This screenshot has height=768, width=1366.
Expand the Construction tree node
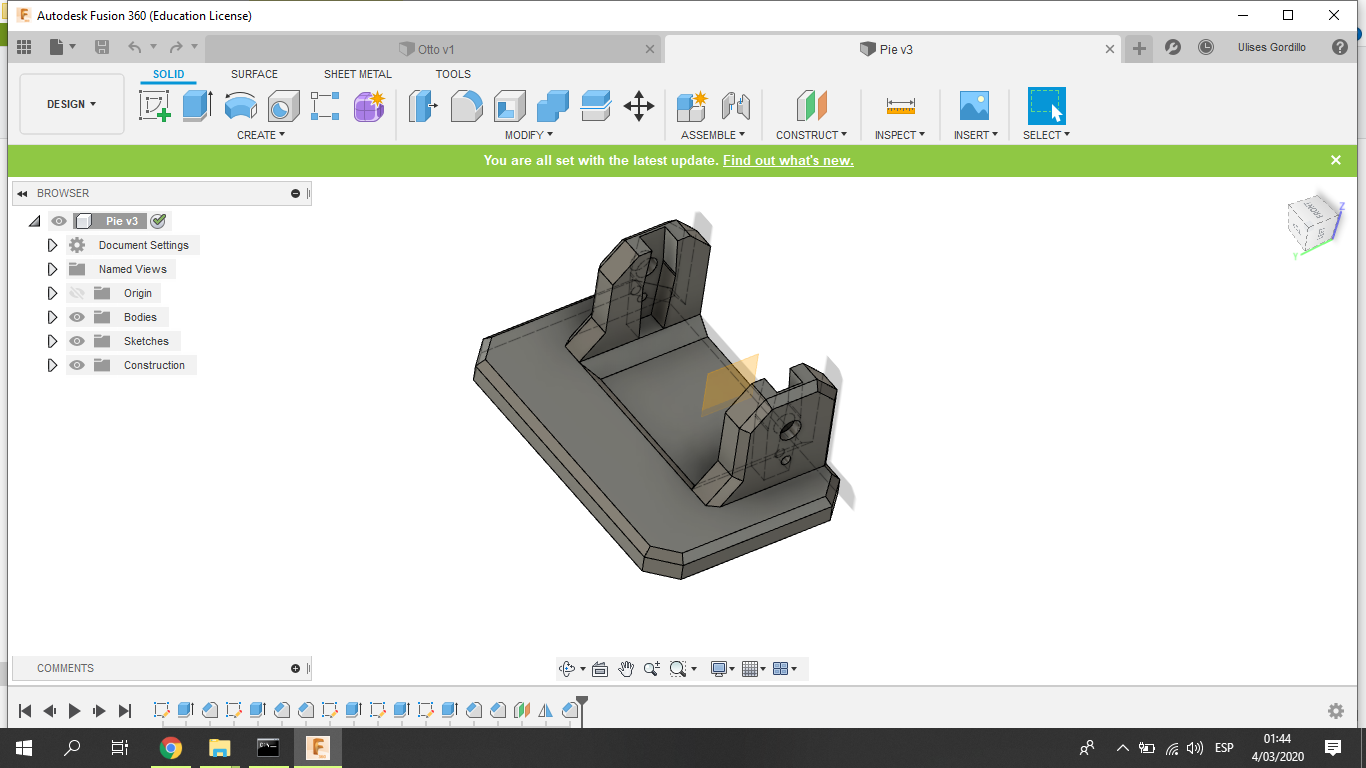coord(53,365)
